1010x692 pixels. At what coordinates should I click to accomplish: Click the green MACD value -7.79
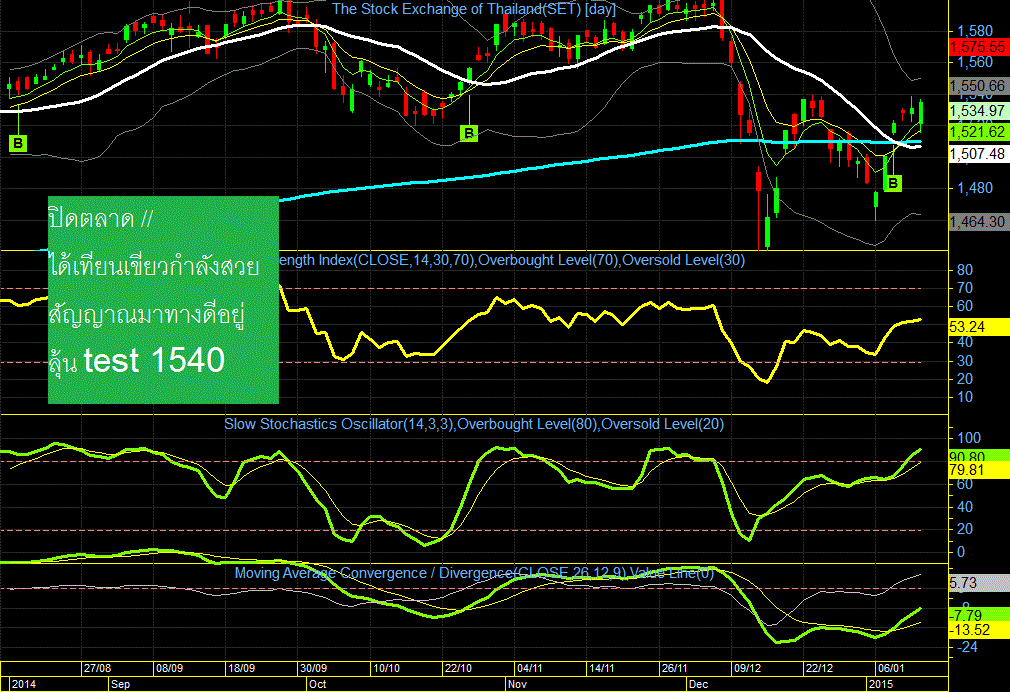click(x=977, y=615)
